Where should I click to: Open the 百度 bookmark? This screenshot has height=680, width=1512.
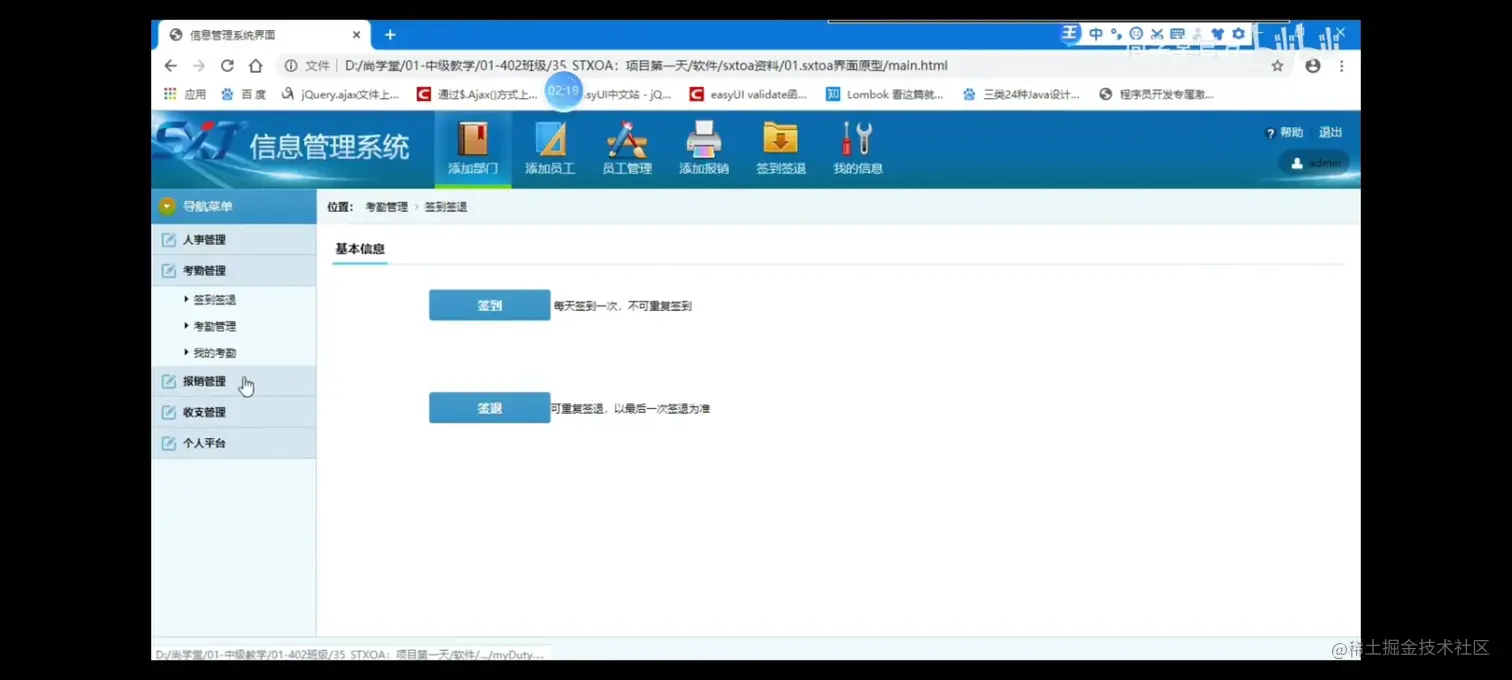(243, 94)
